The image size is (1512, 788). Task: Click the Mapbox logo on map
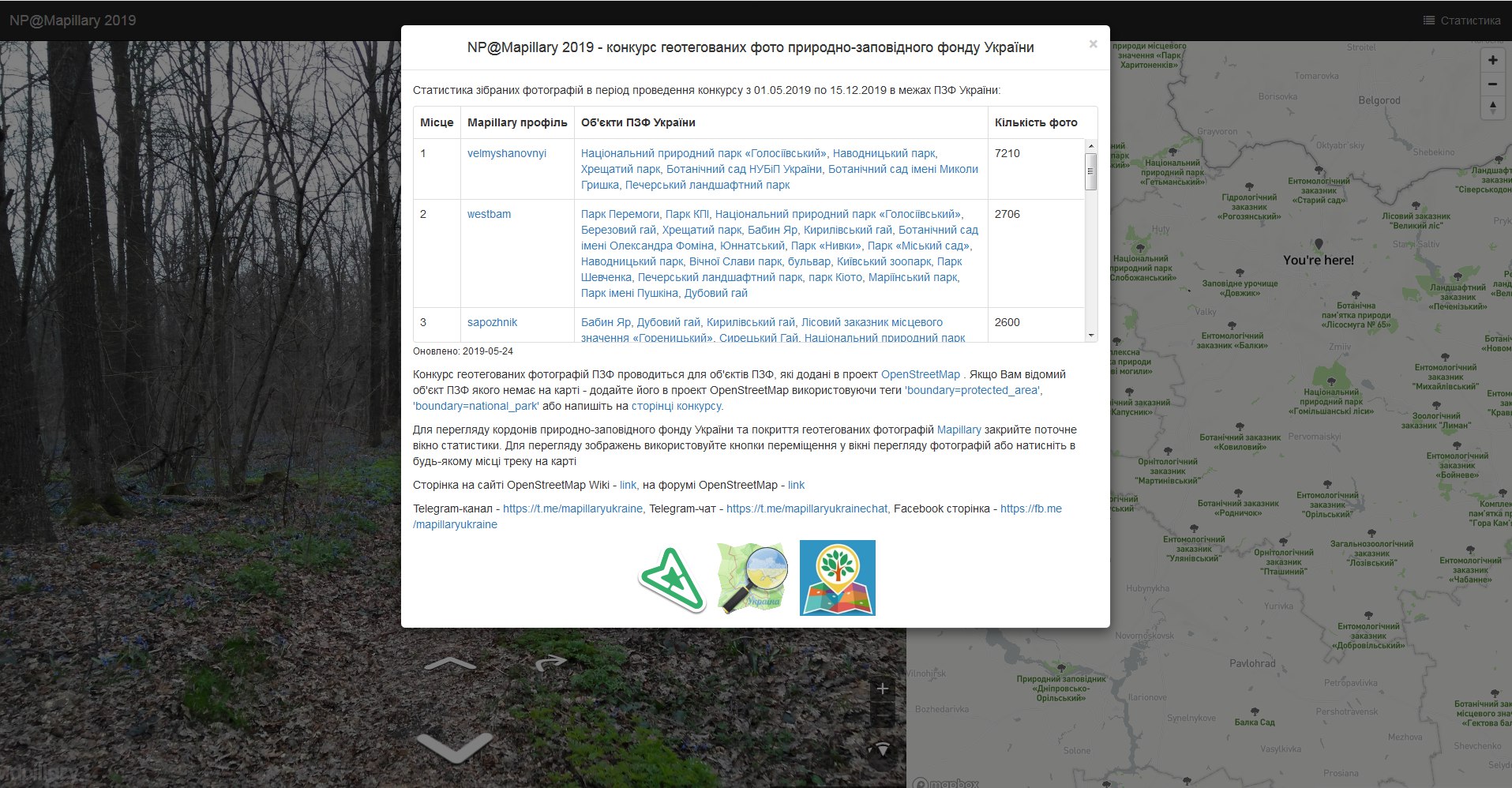click(946, 782)
